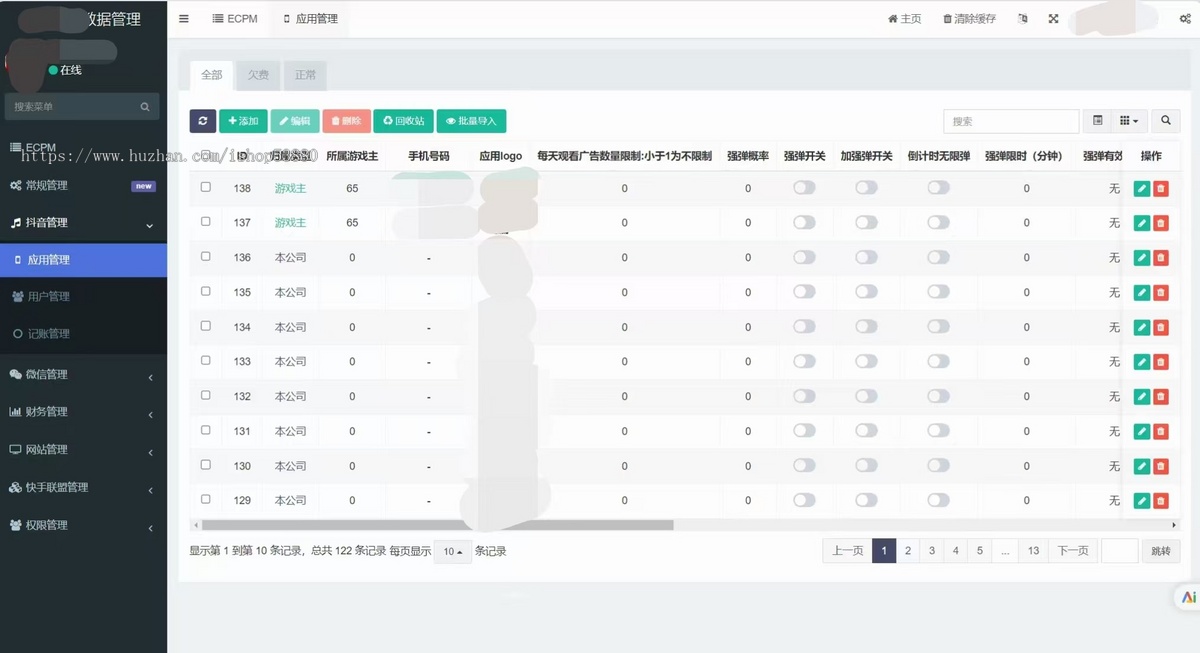Click the edit icon for record 138

(1141, 188)
